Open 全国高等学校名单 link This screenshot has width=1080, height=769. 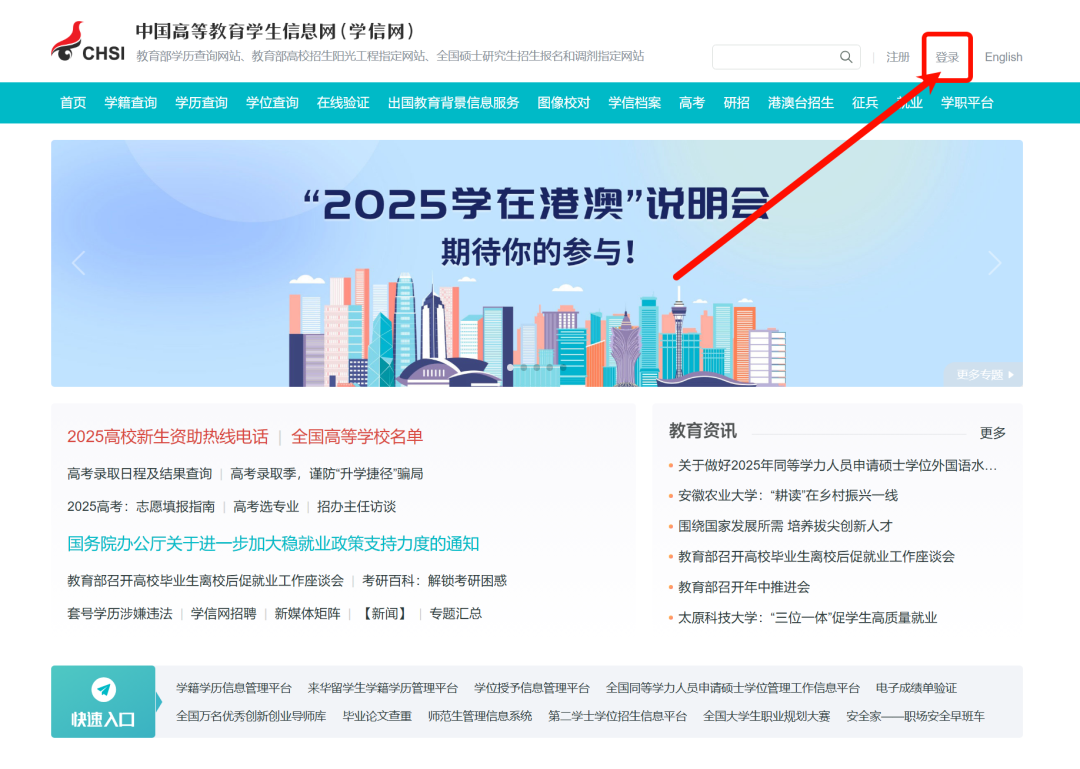357,437
